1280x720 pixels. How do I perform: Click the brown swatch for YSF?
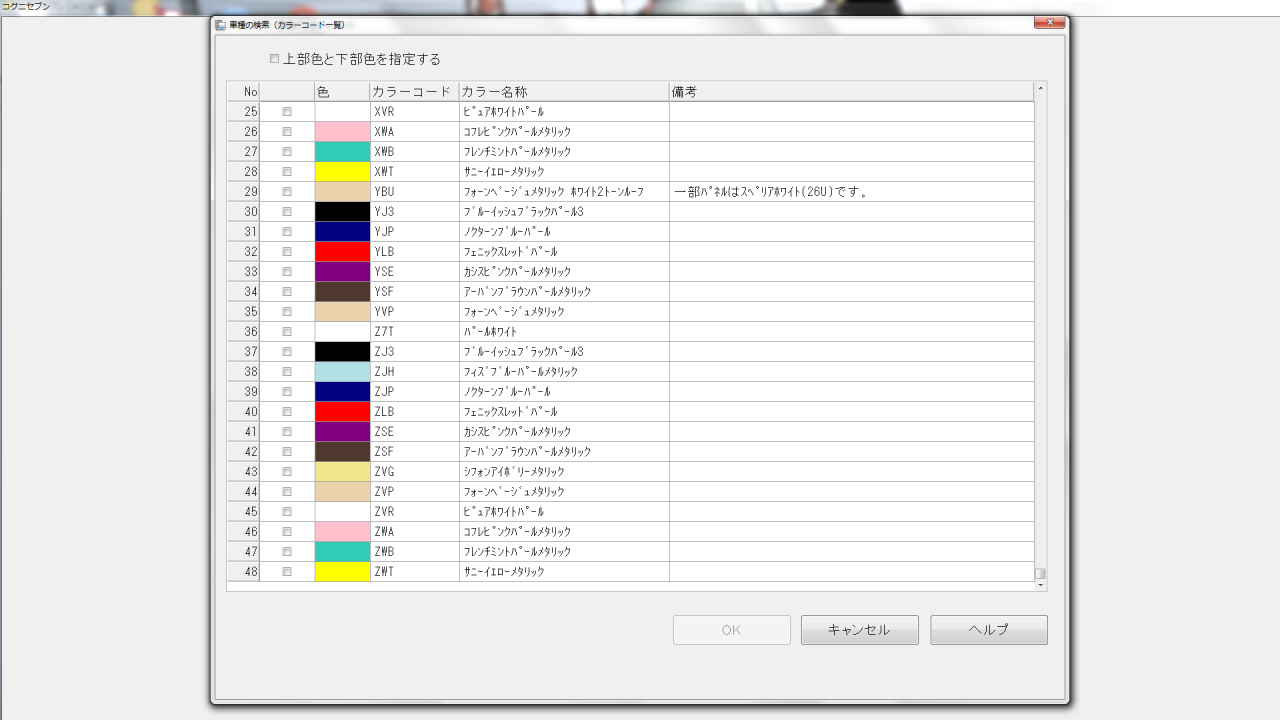342,291
